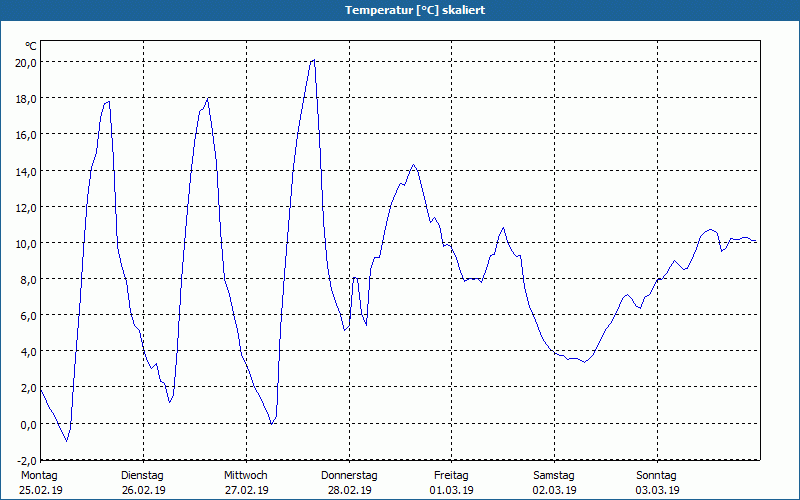This screenshot has height=500, width=800.
Task: Click the Mittwoch day label
Action: coord(245,476)
